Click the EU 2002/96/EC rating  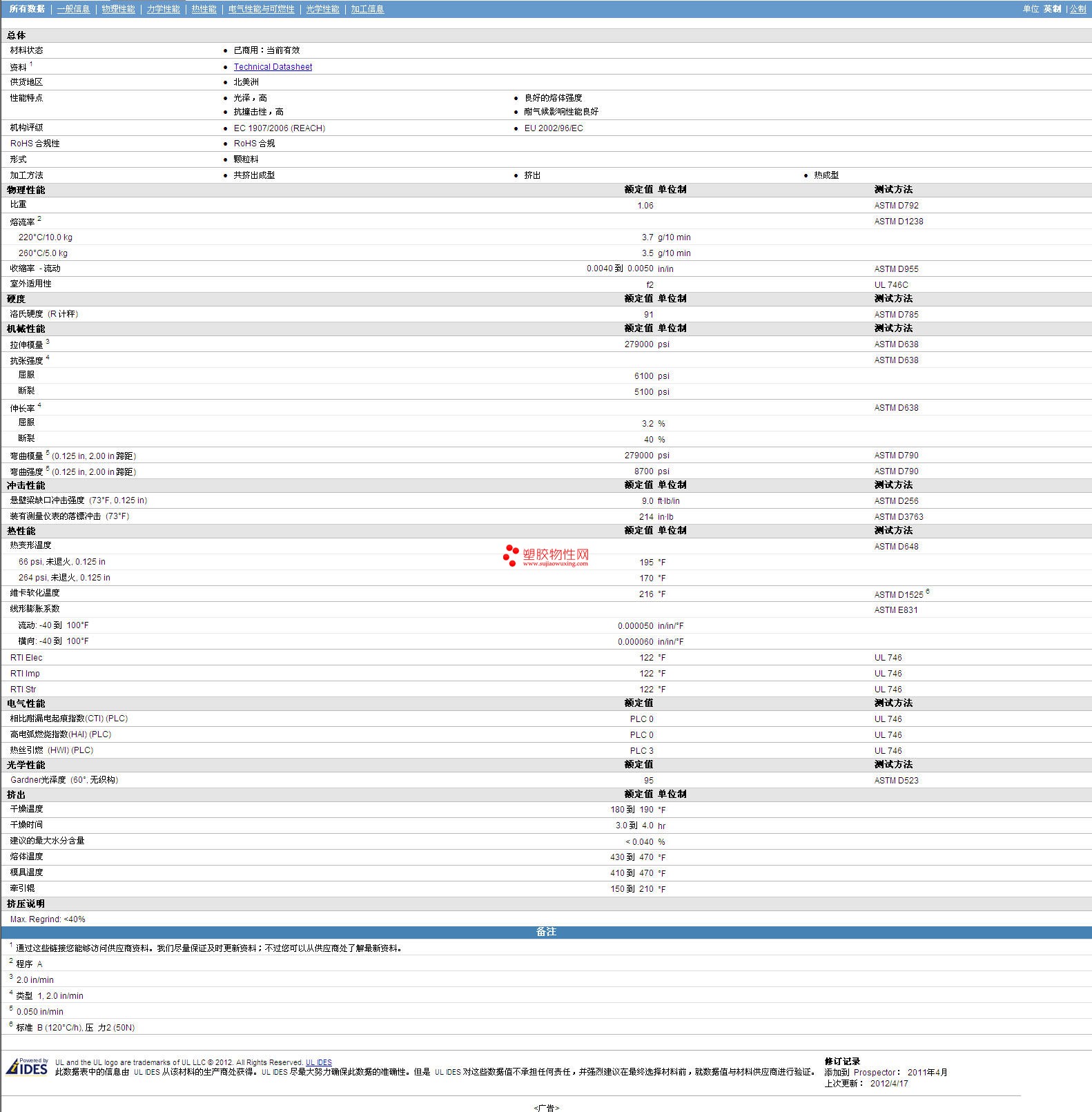tap(554, 128)
